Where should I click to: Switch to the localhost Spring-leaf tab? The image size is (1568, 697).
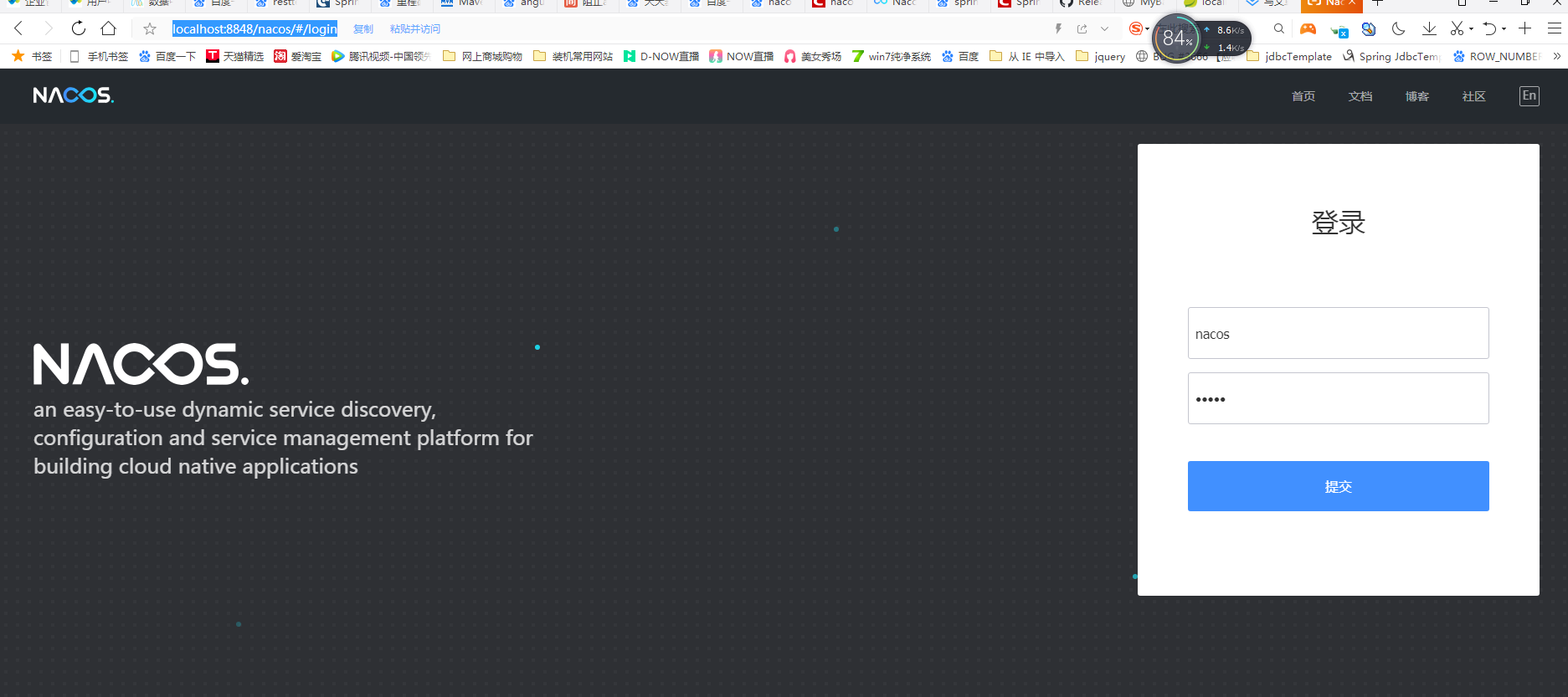pos(1206,4)
